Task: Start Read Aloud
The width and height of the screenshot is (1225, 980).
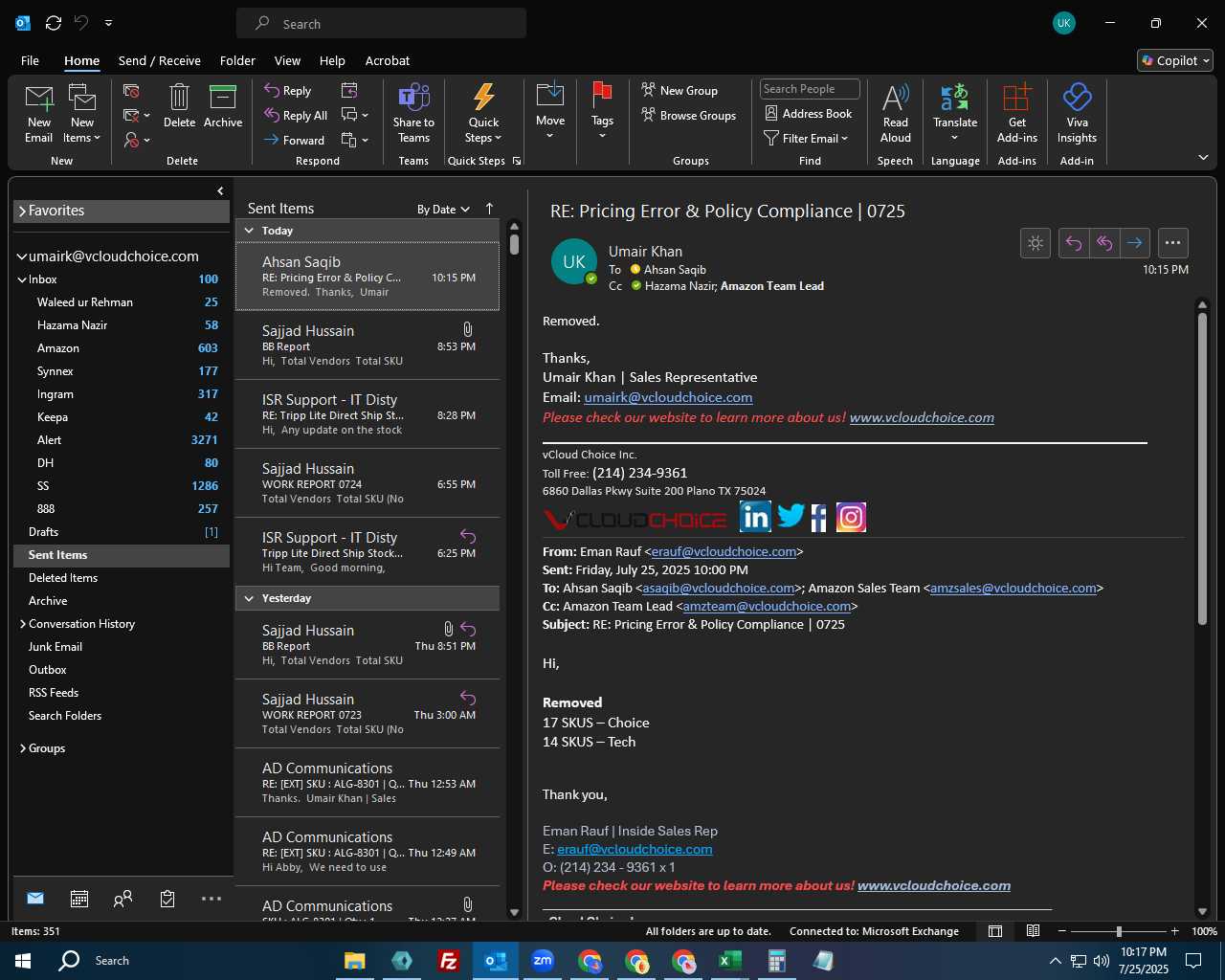Action: point(896,114)
